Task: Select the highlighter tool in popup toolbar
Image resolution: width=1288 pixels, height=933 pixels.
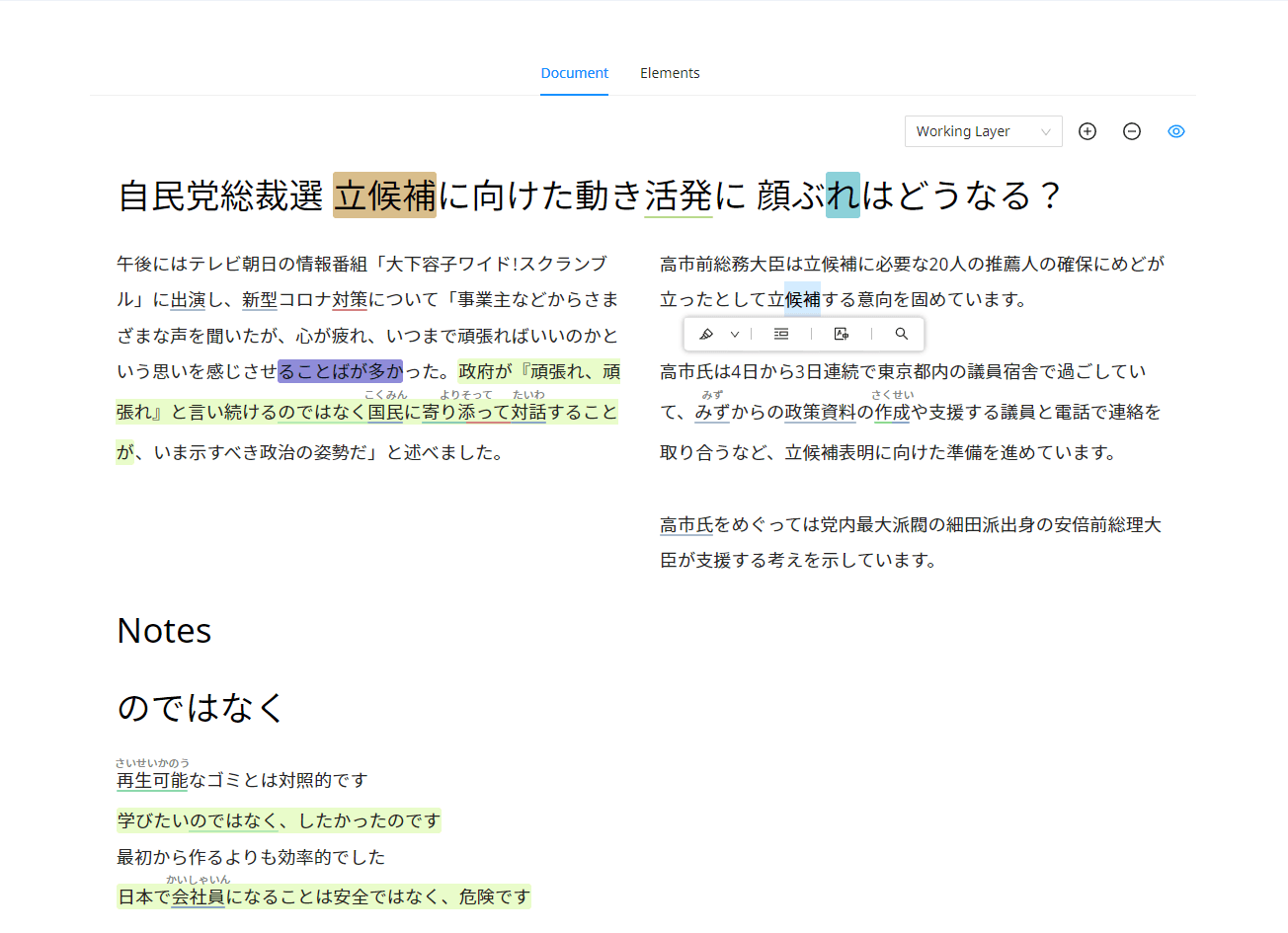Action: pyautogui.click(x=706, y=335)
